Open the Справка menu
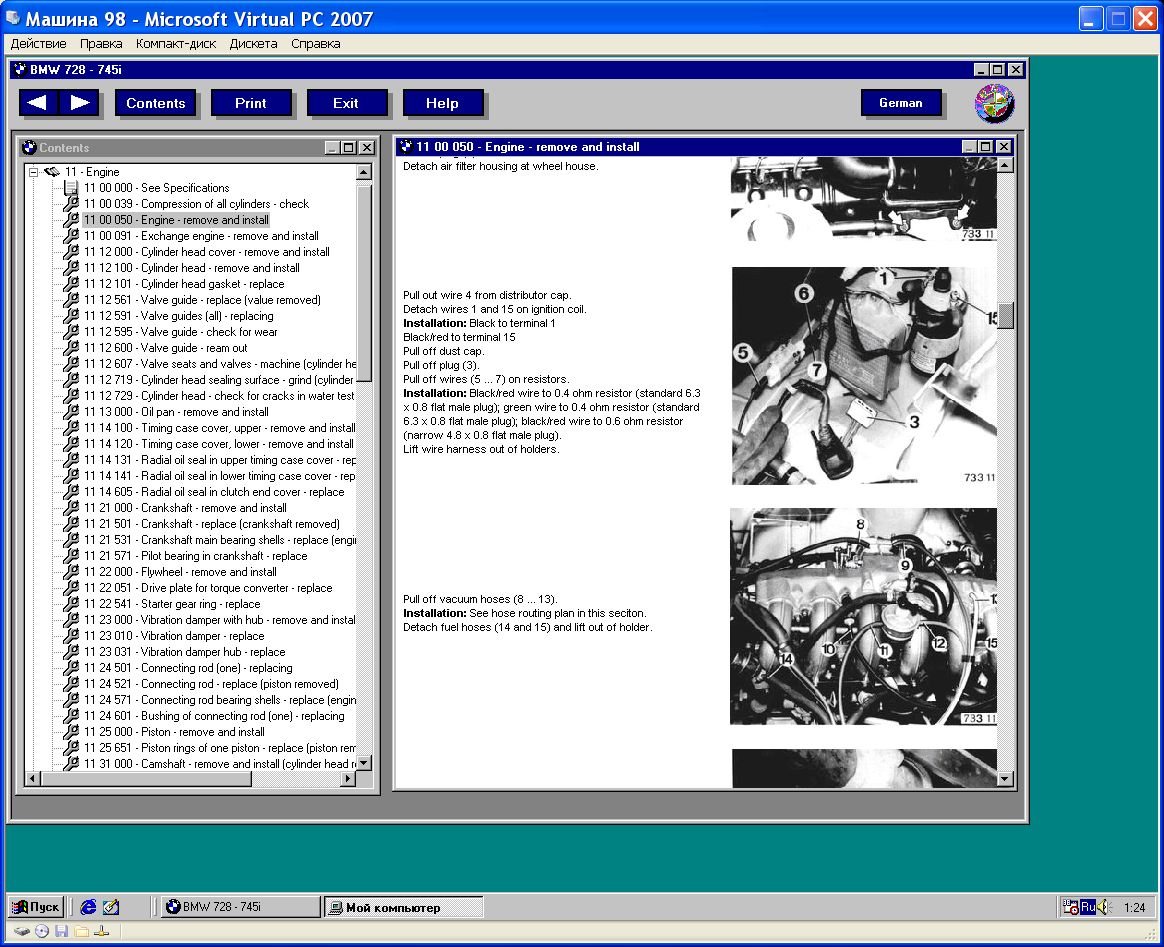This screenshot has width=1164, height=947. (316, 44)
